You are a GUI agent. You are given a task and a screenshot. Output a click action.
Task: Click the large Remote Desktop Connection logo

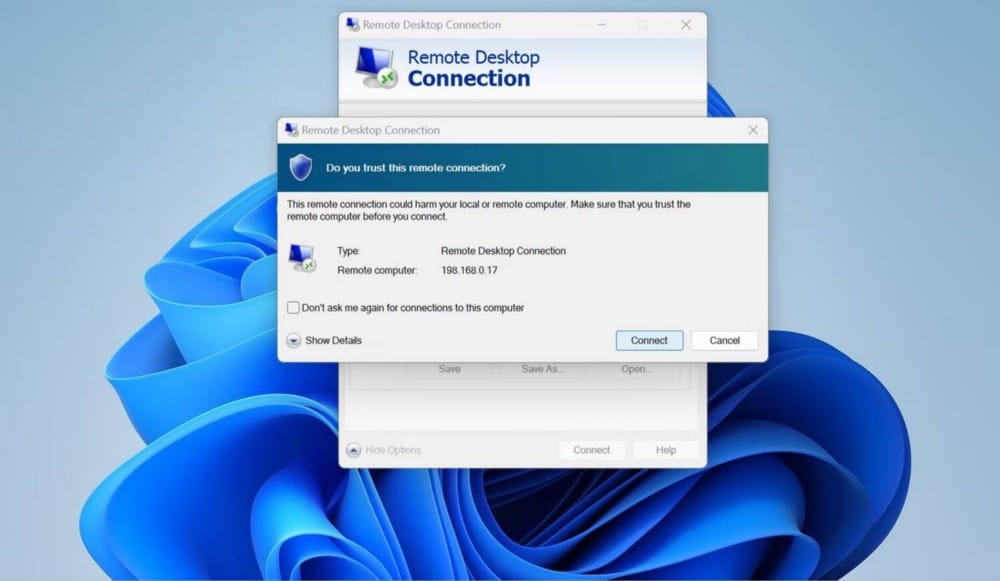tap(376, 68)
